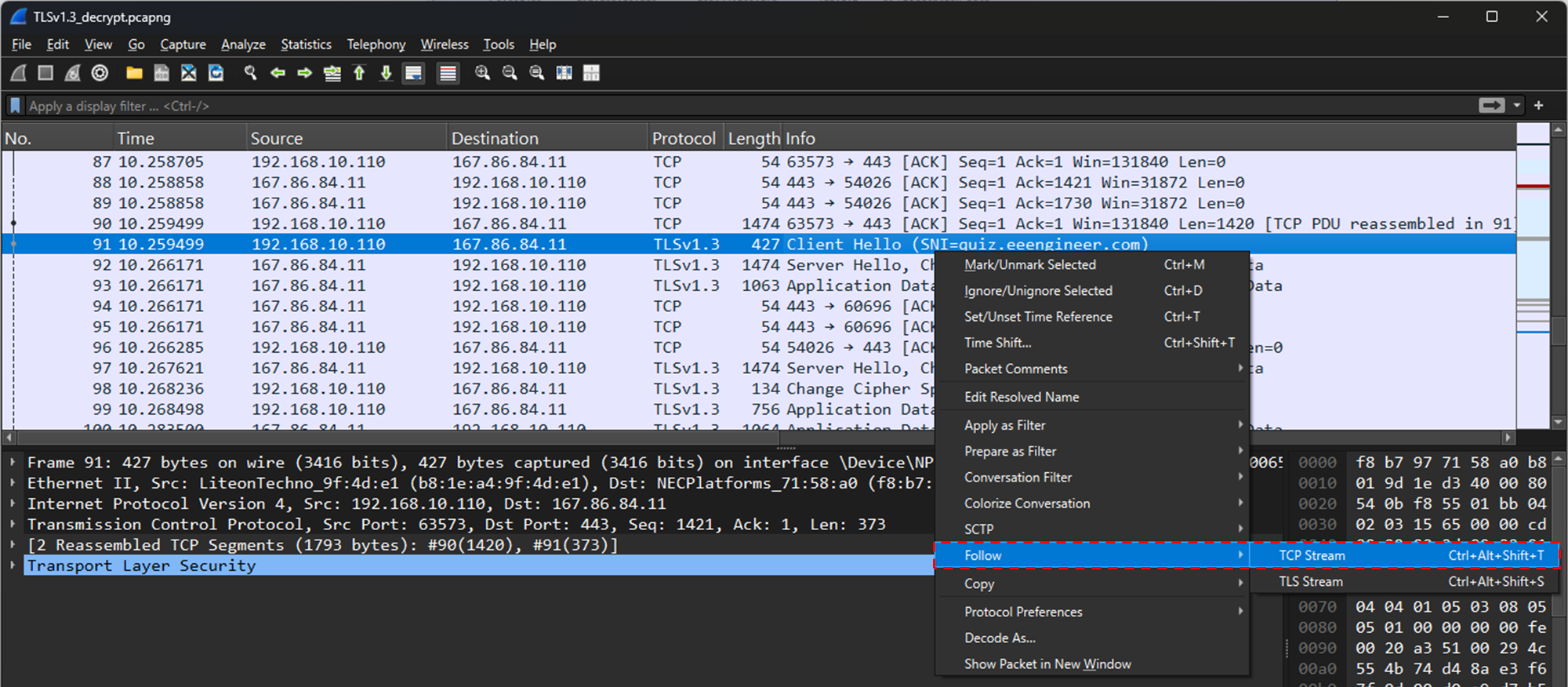This screenshot has height=687, width=1568.
Task: Toggle auto-scroll during live capture
Action: 413,73
